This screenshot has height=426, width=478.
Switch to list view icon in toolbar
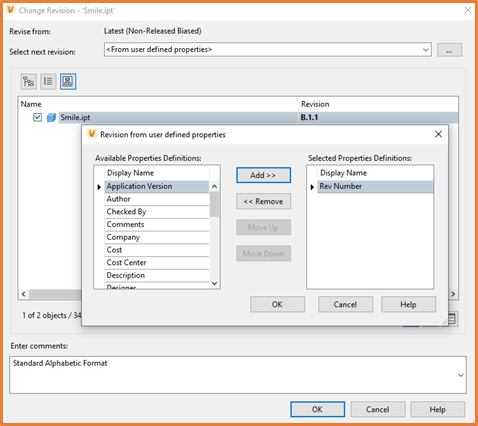[48, 82]
